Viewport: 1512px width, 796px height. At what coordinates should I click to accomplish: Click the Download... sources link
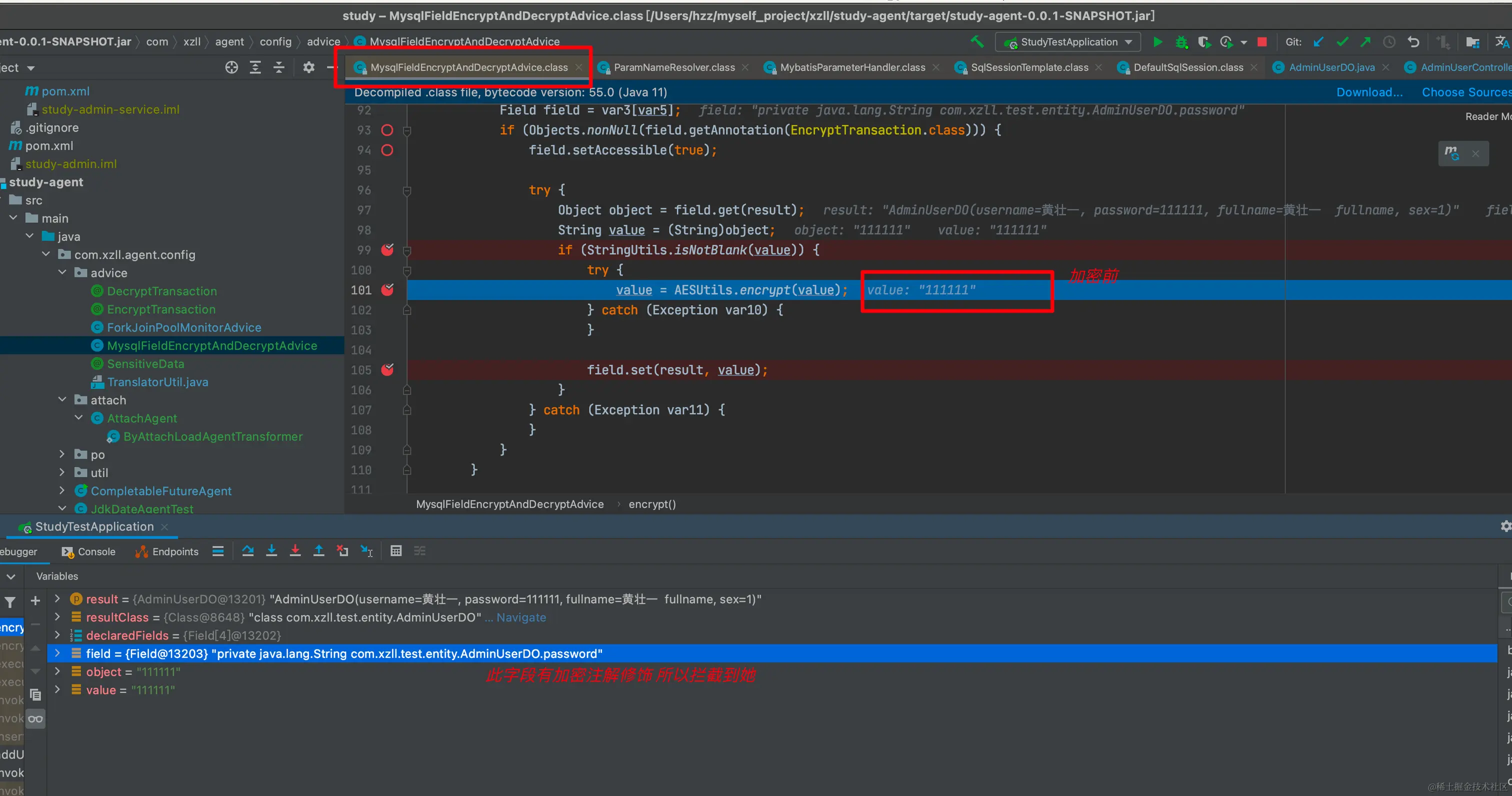coord(1369,92)
